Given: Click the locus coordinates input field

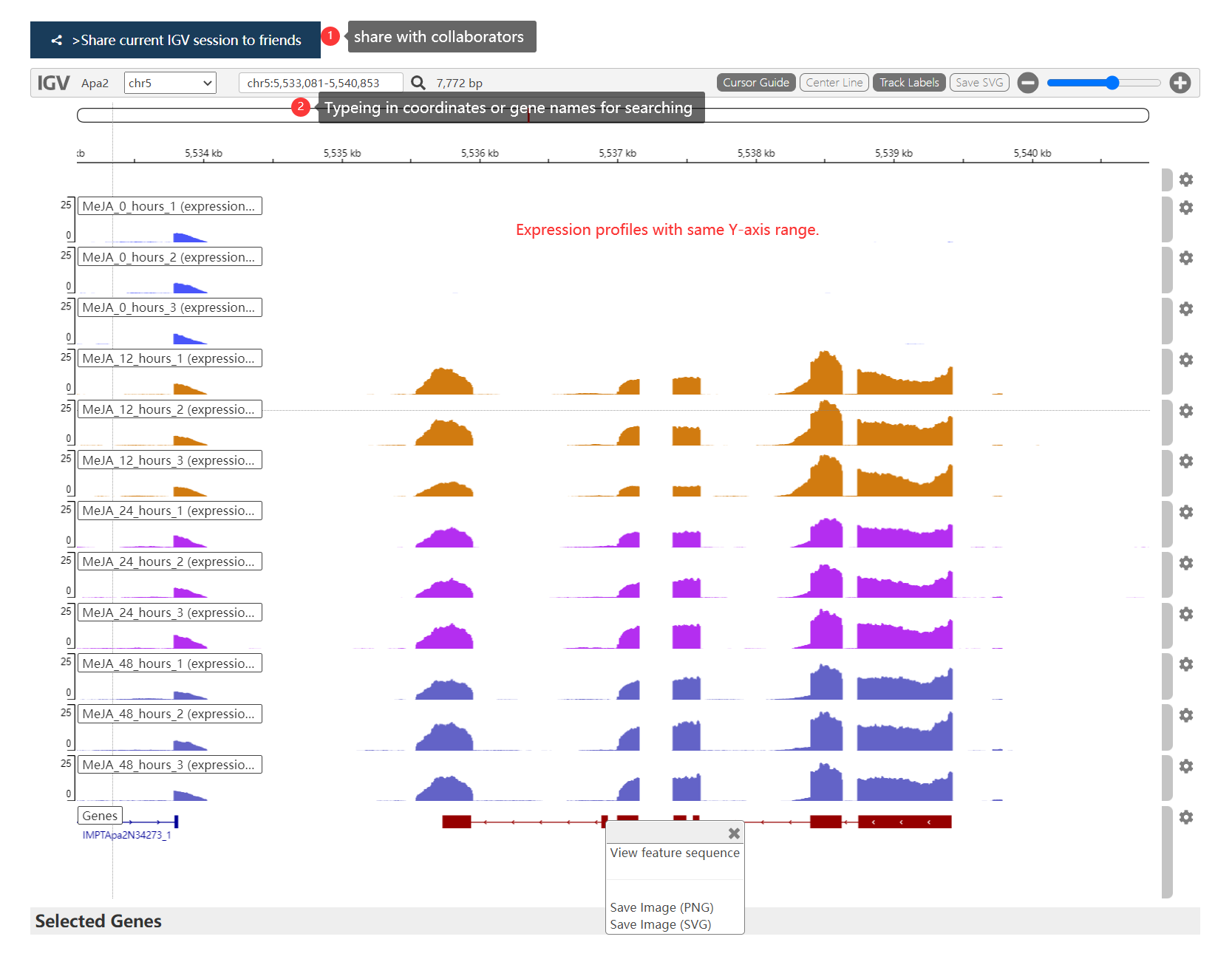Looking at the screenshot, I should [321, 83].
